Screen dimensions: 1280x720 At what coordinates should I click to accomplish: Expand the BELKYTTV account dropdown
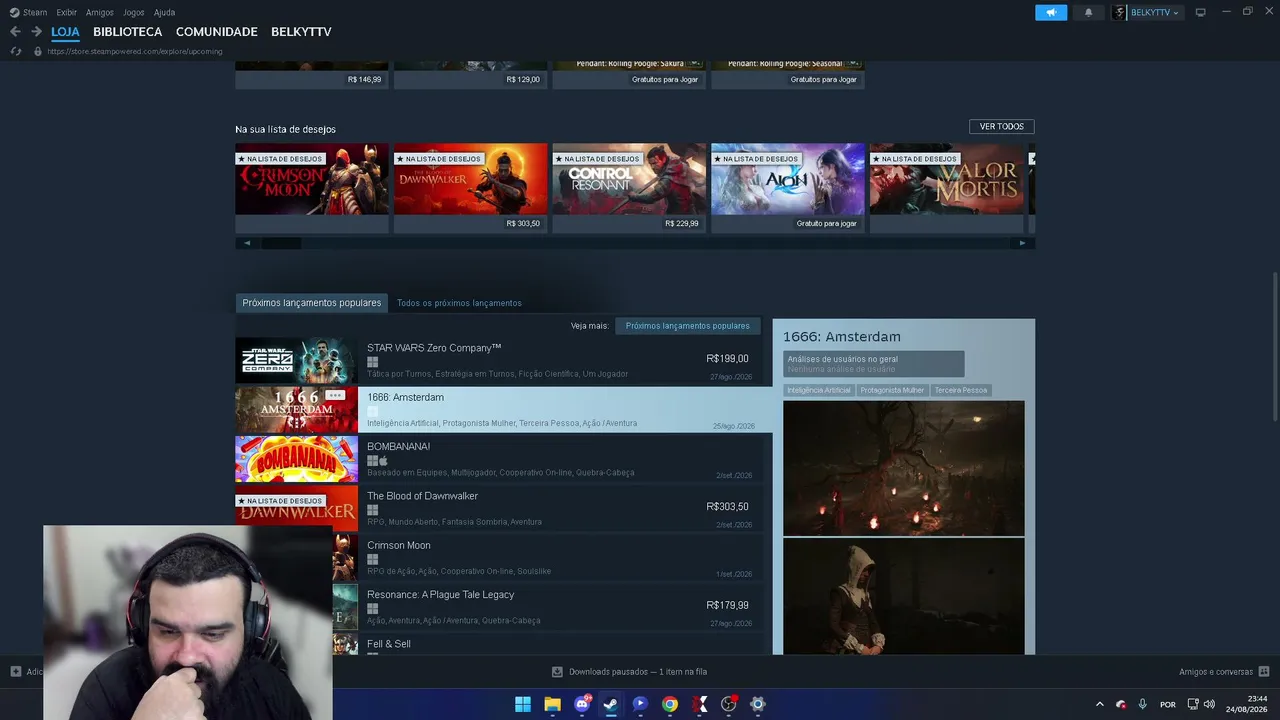click(x=1155, y=12)
